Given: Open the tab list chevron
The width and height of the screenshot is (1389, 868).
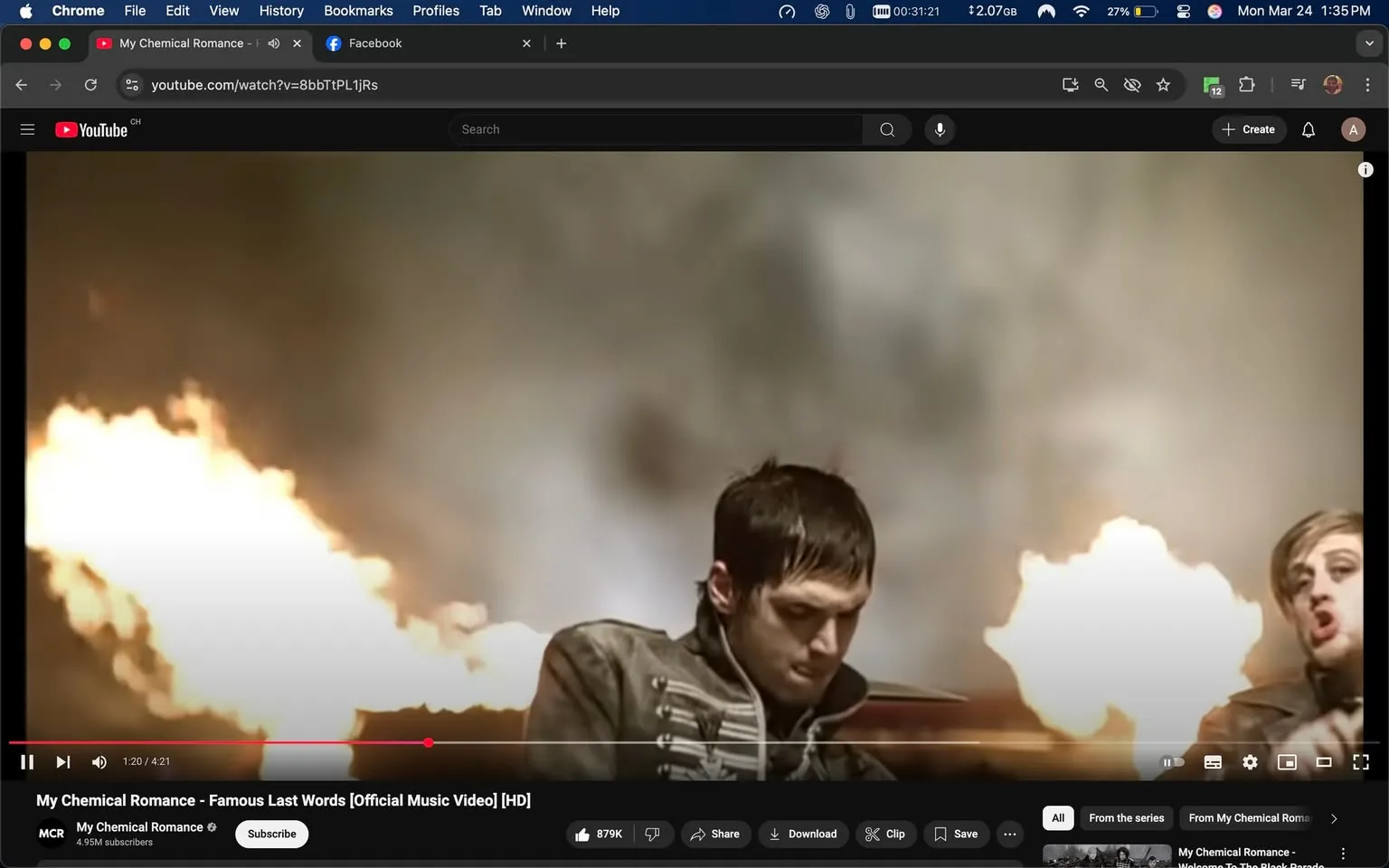Looking at the screenshot, I should [x=1369, y=42].
